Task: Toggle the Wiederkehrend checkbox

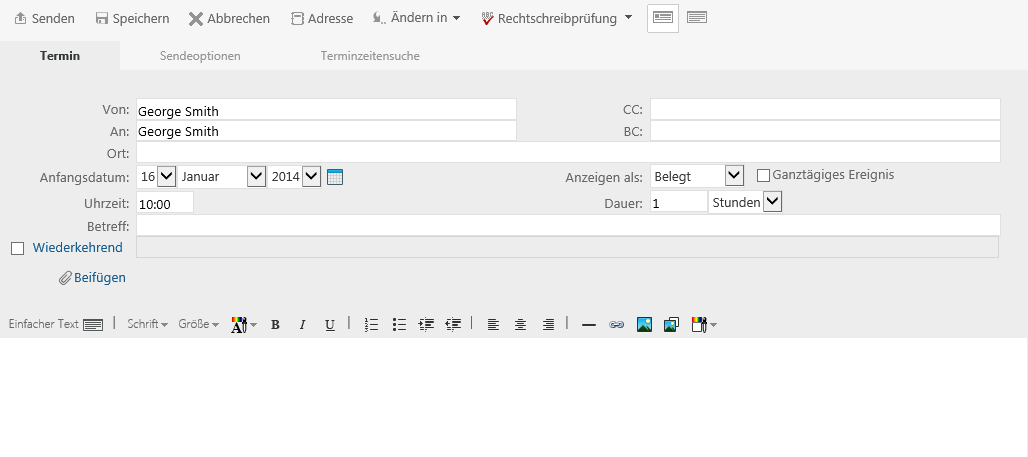Action: click(18, 248)
